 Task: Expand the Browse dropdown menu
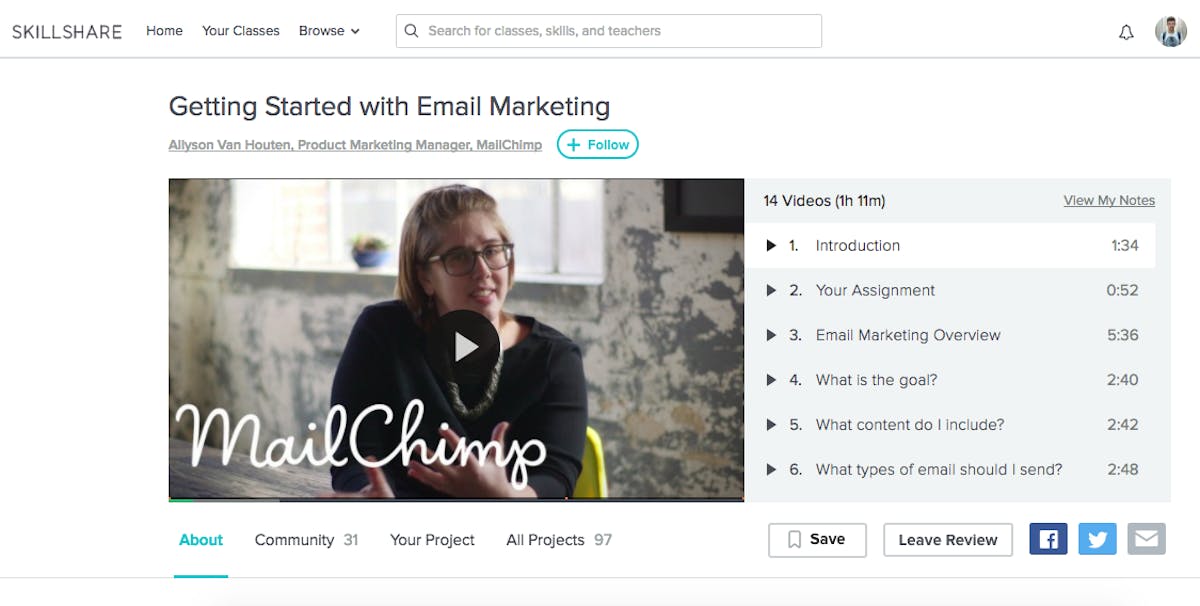329,31
